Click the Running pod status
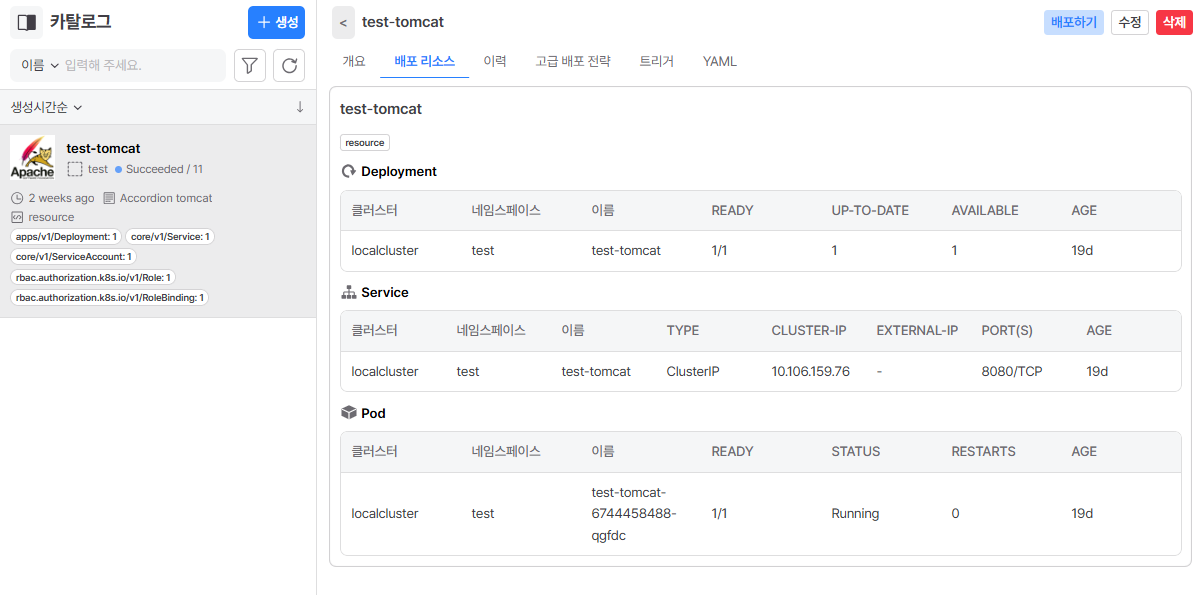 tap(855, 514)
